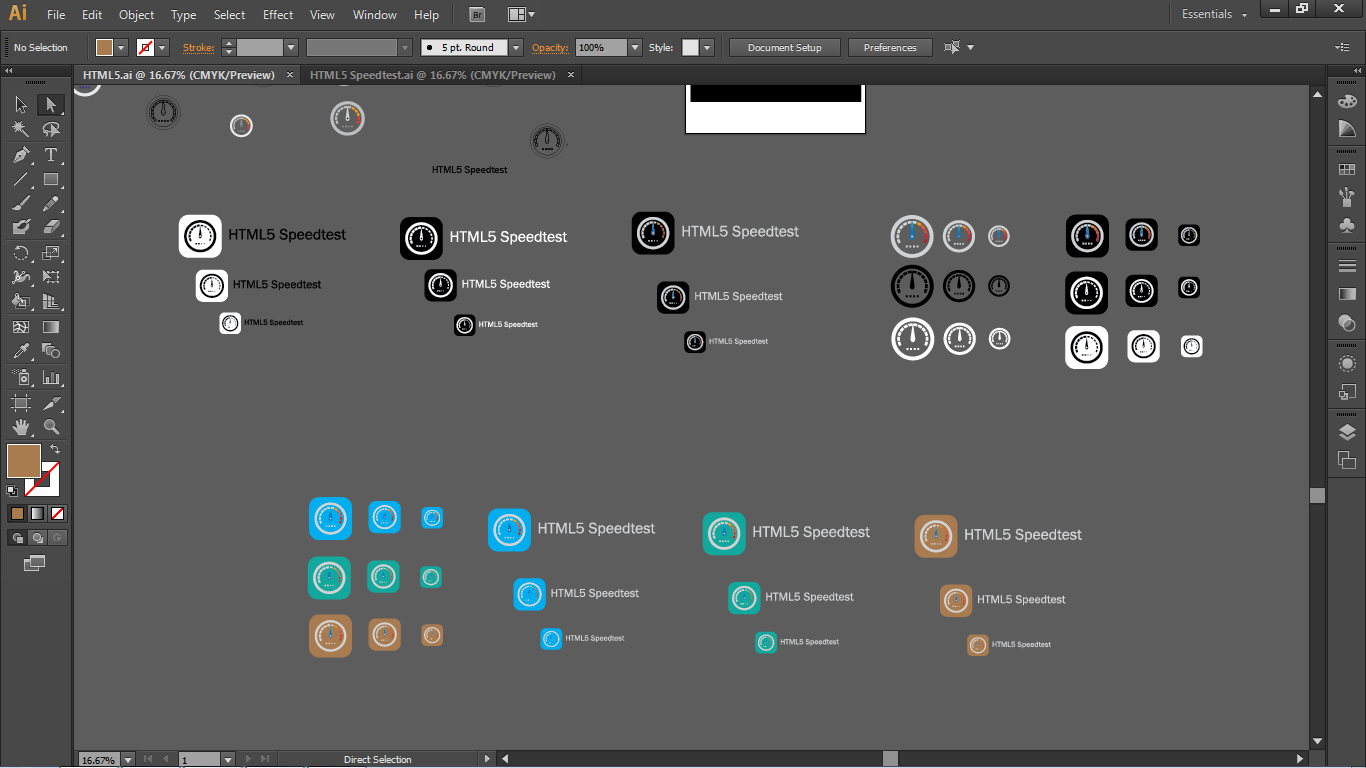Open the Transparency panel

pos(1347,322)
